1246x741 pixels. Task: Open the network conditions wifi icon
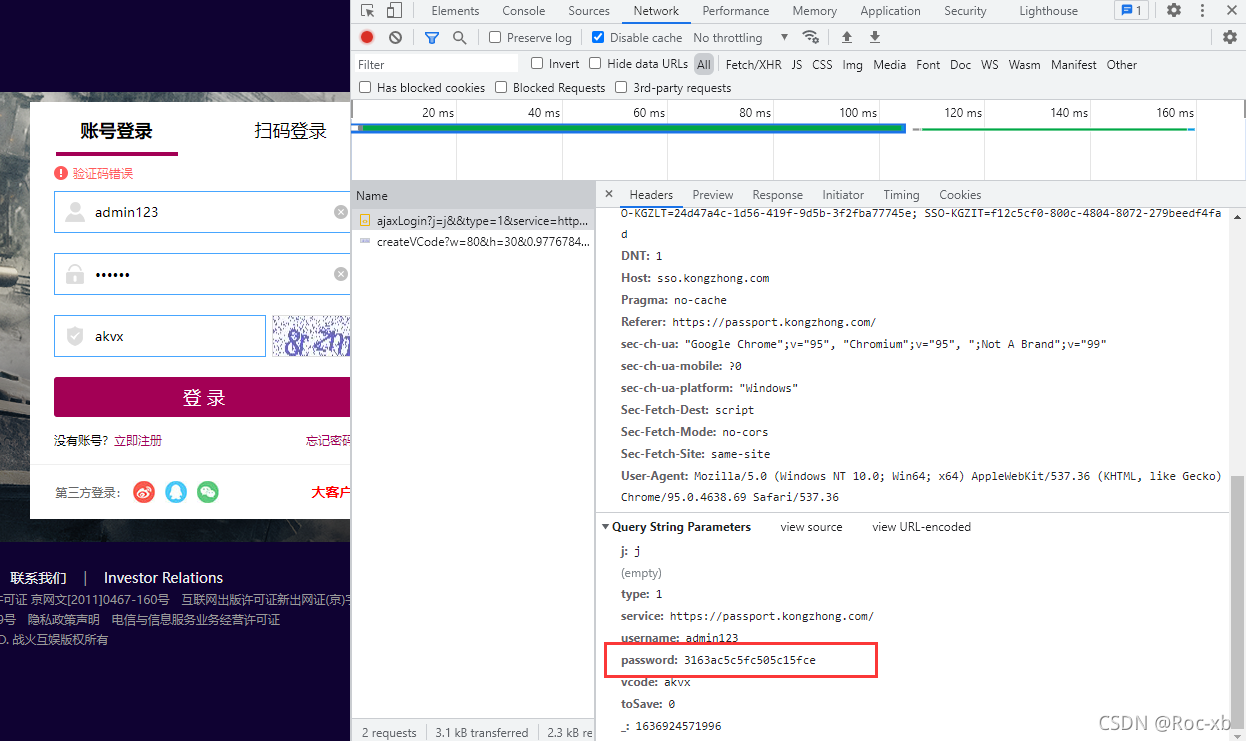tap(811, 37)
